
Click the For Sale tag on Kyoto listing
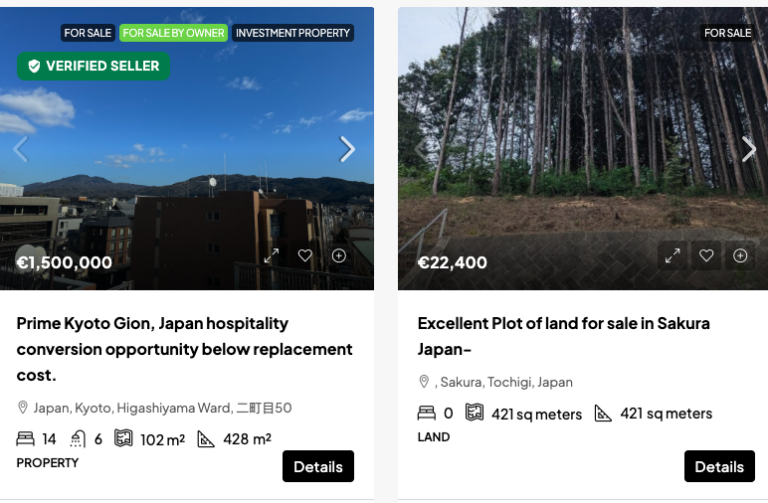click(x=88, y=33)
